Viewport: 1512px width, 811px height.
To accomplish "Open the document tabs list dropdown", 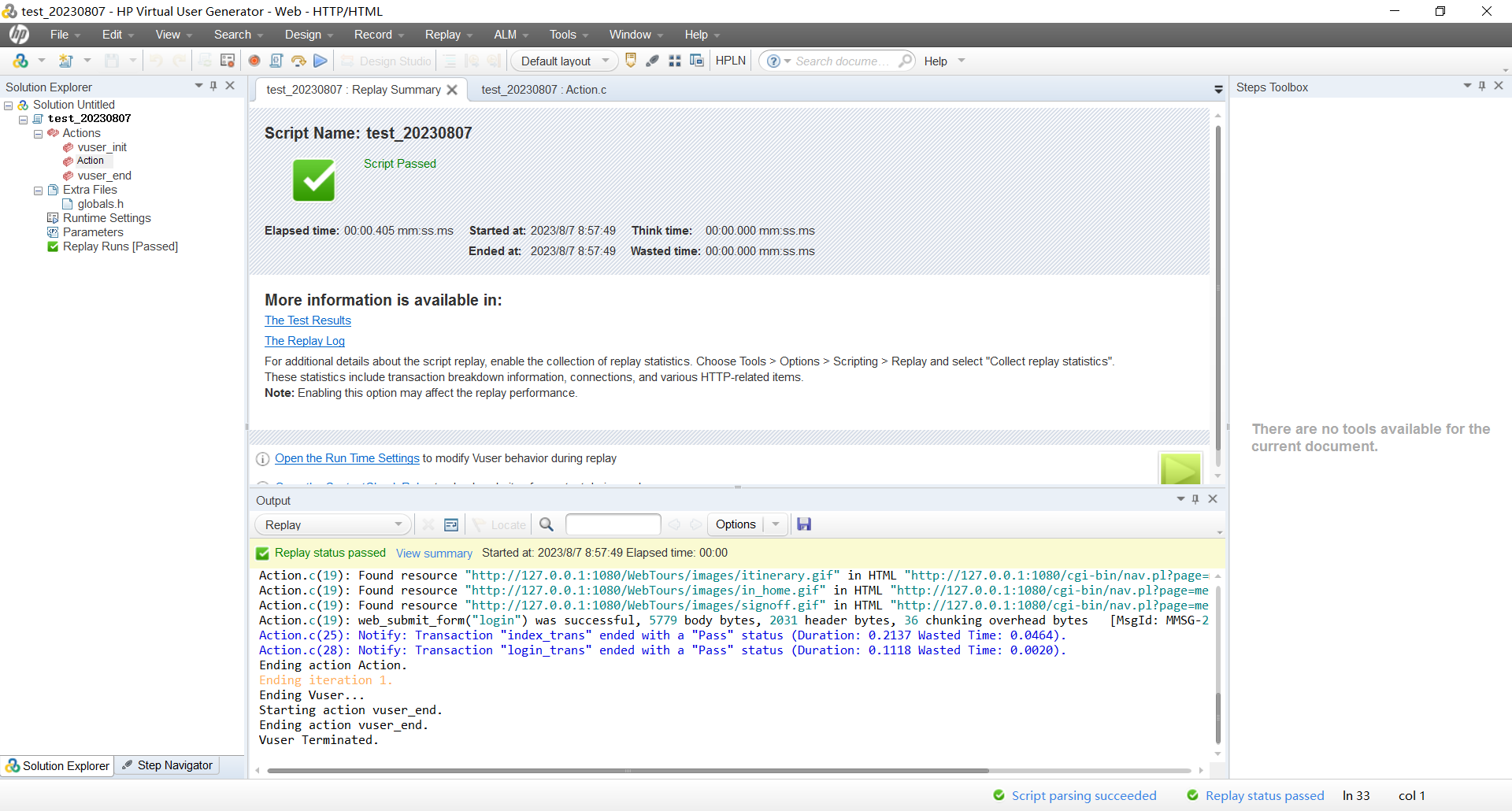I will tap(1218, 90).
